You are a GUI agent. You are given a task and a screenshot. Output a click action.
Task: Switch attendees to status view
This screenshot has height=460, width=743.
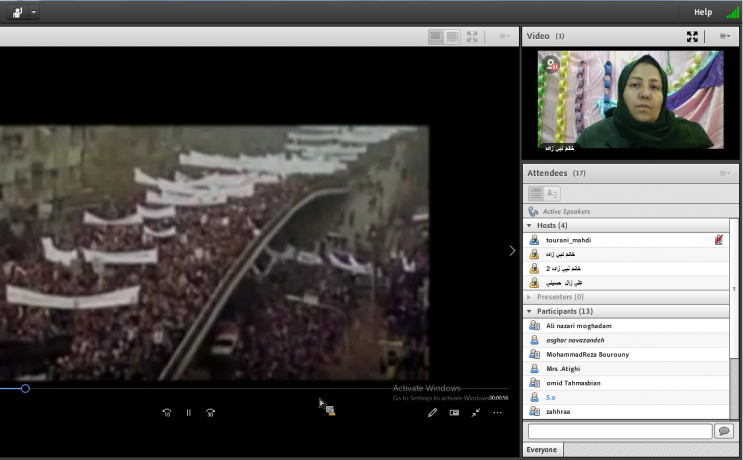(552, 193)
